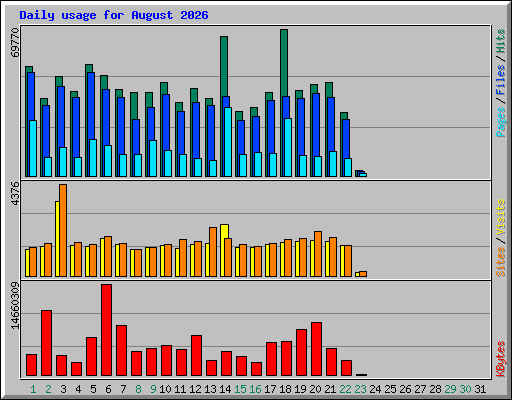
Task: Click day 31 on the x-axis
Action: pyautogui.click(x=480, y=389)
